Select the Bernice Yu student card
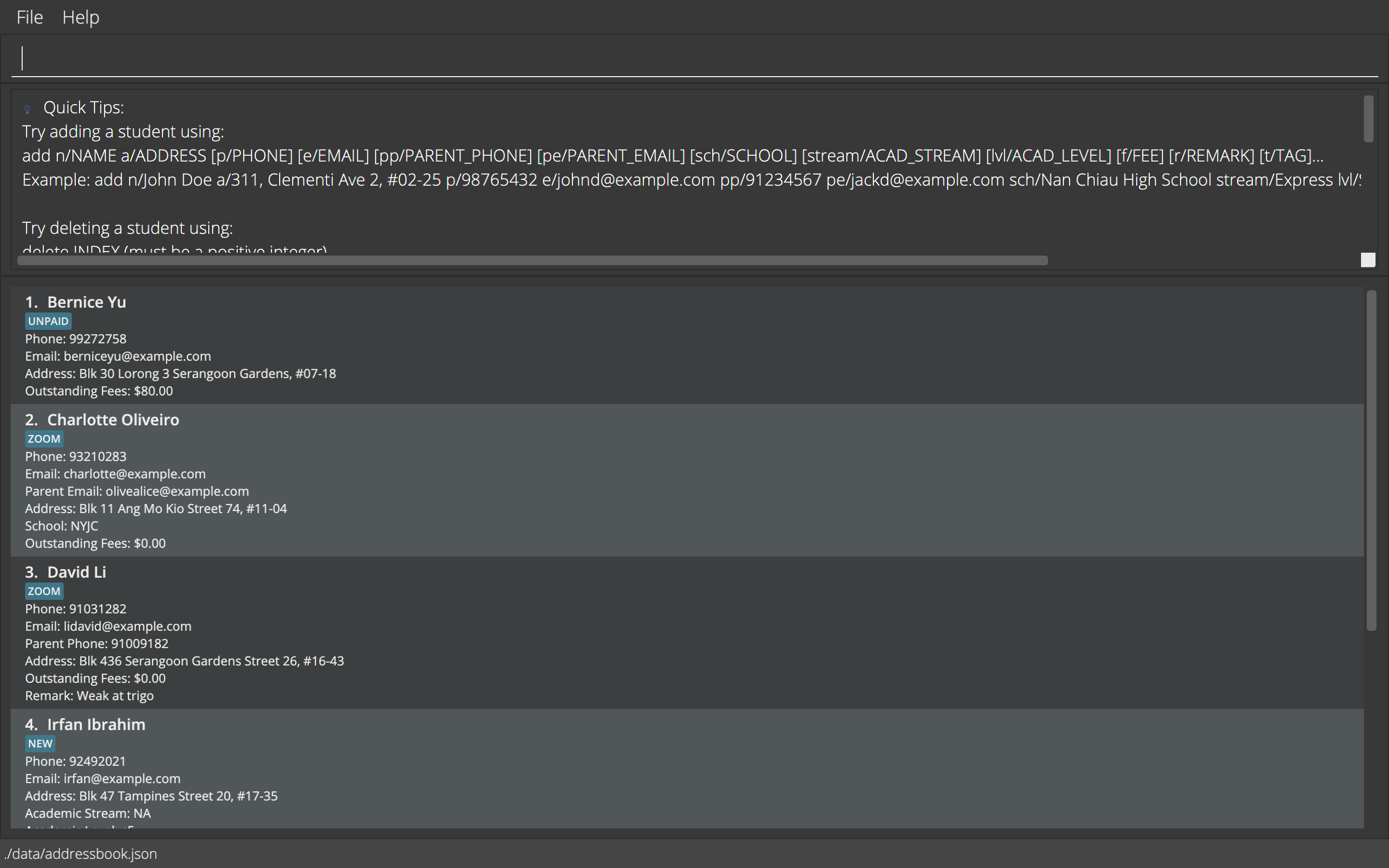This screenshot has width=1389, height=868. pos(689,344)
